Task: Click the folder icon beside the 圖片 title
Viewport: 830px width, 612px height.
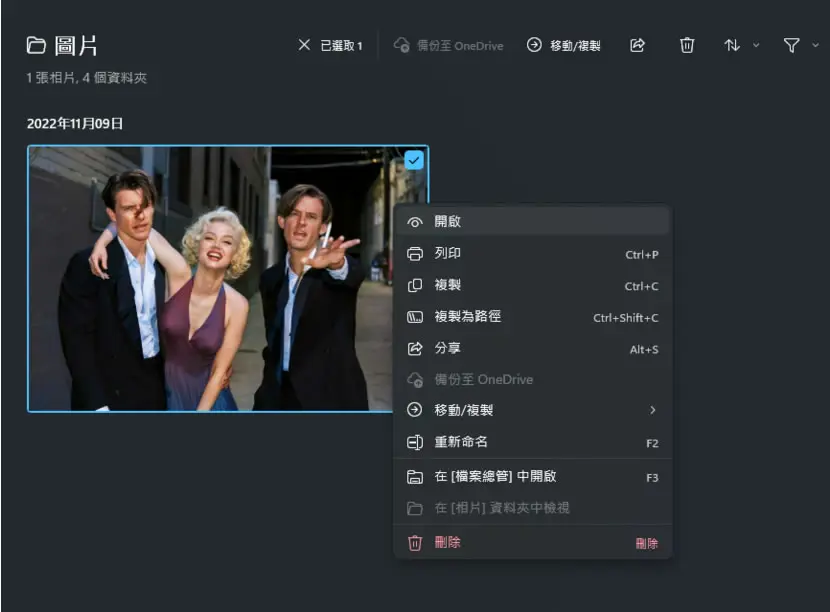Action: 36,46
